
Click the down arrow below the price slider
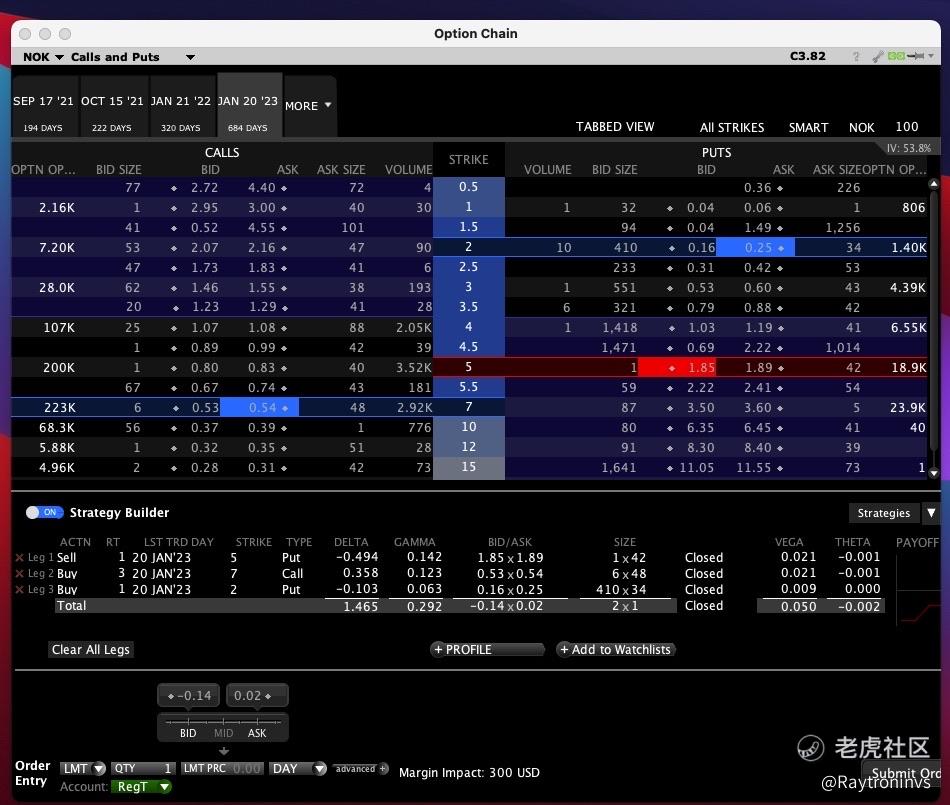[x=224, y=751]
